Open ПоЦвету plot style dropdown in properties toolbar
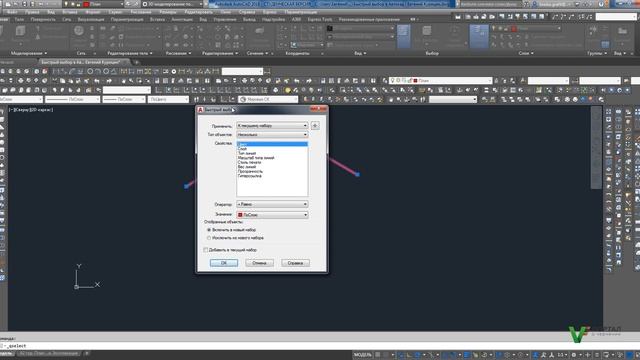Screen dimensions: 640x360 coord(168,100)
